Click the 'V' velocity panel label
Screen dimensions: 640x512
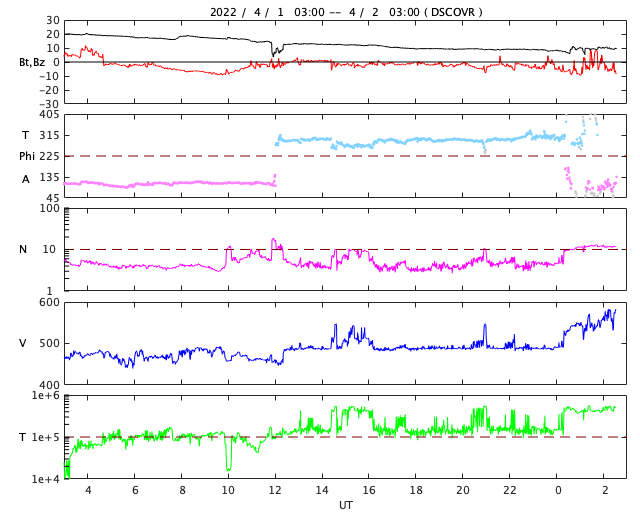click(23, 343)
